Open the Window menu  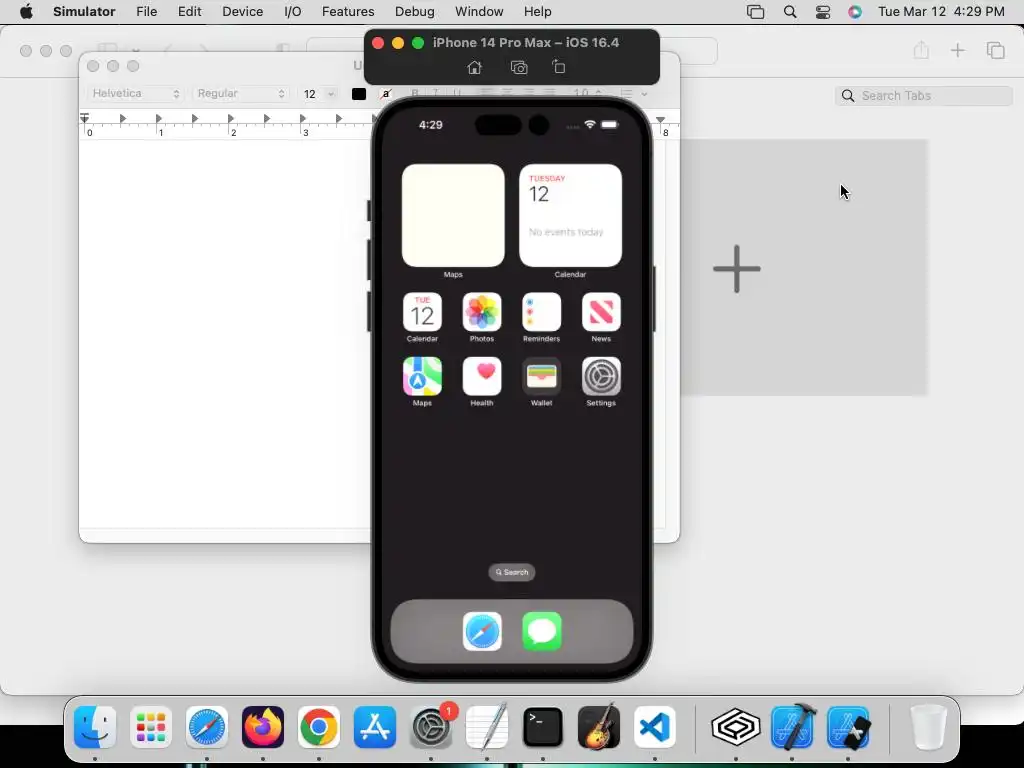tap(479, 12)
